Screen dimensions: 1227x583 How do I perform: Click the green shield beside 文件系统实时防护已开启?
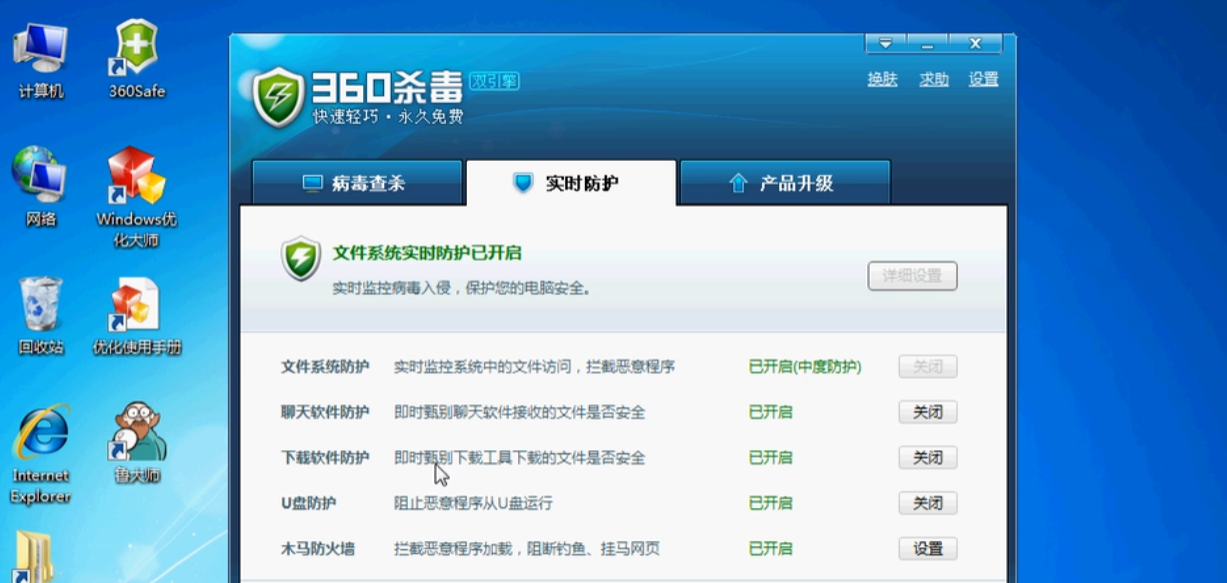pos(300,259)
